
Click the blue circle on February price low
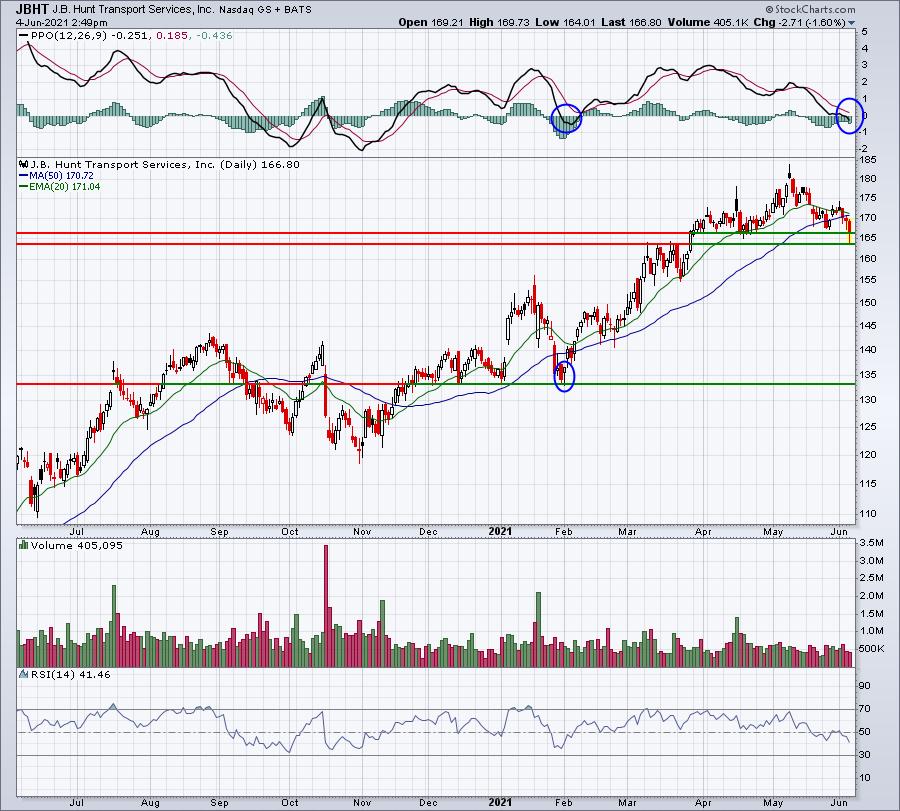[564, 376]
